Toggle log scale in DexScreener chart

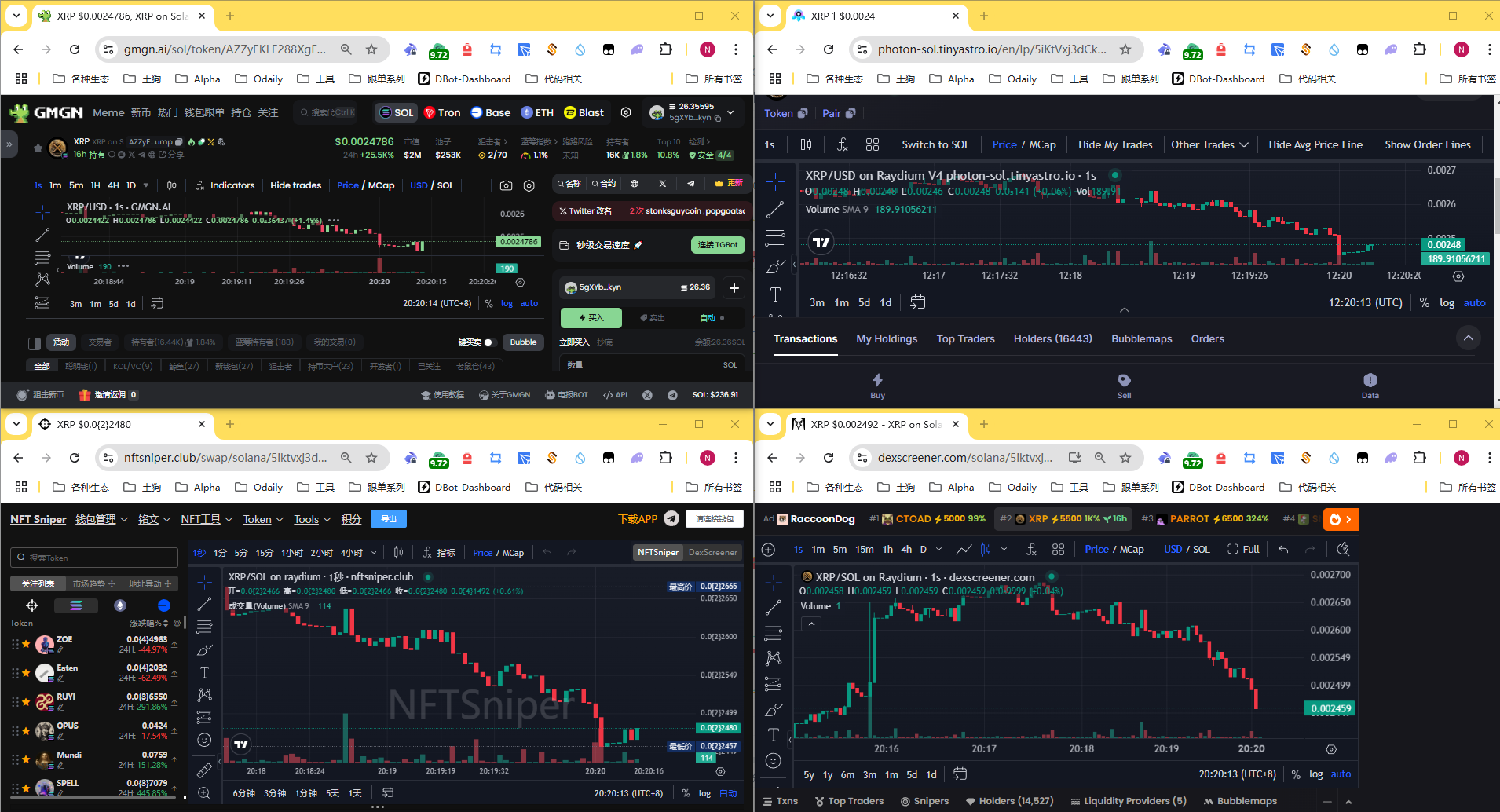[1316, 774]
